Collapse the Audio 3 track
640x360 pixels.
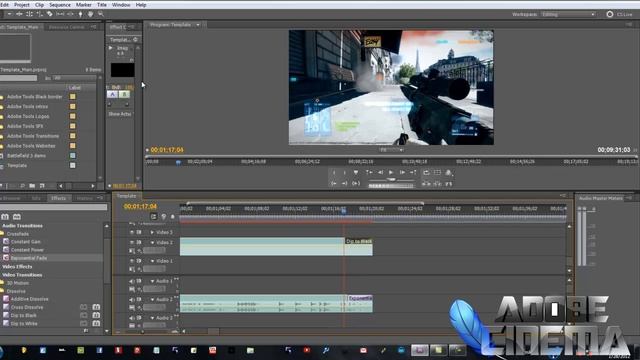[x=152, y=318]
